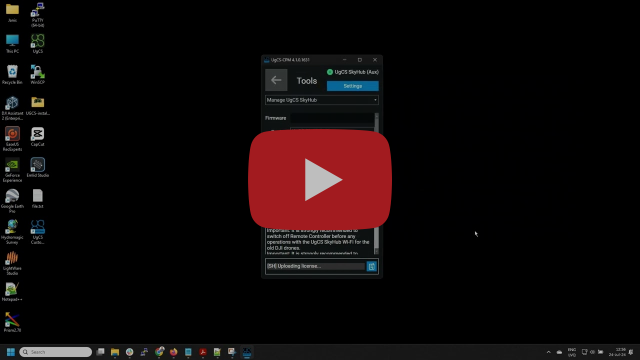This screenshot has height=360, width=640.
Task: Show hidden system tray icons
Action: pyautogui.click(x=549, y=352)
